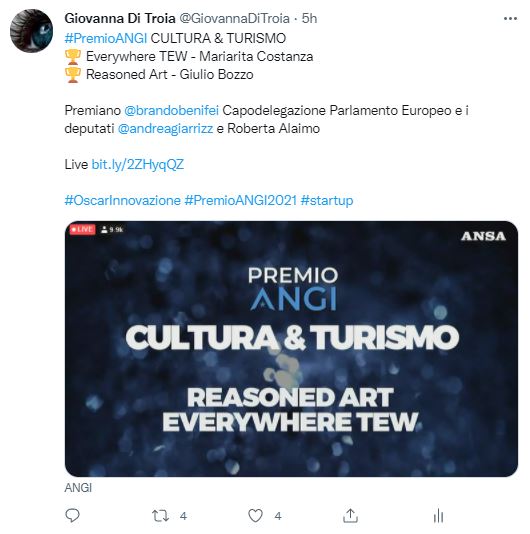Open the #OscarInnovazione hashtag
Screen dimensions: 530x534
click(x=123, y=200)
